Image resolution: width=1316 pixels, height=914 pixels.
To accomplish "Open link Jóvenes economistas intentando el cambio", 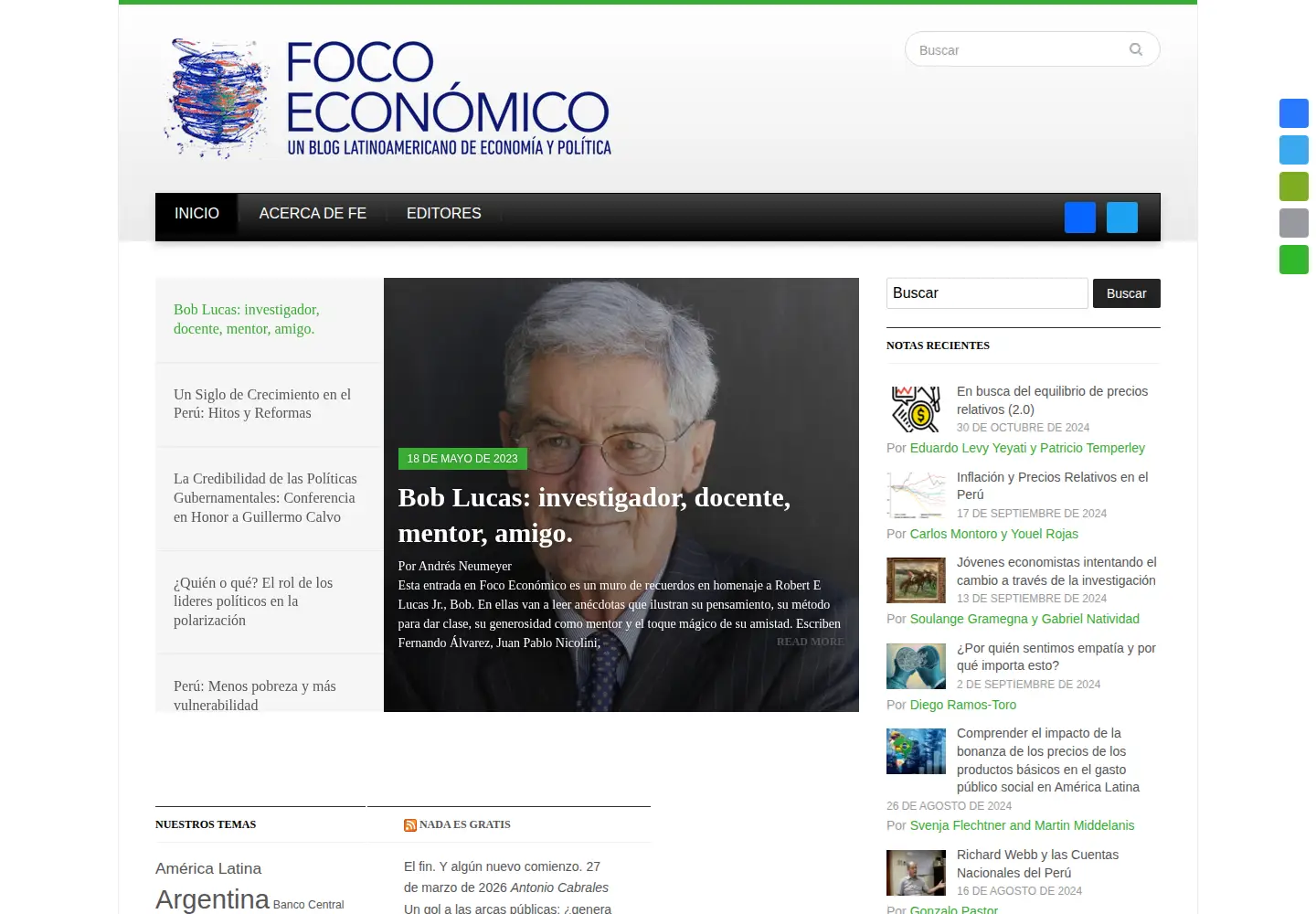I will point(1056,571).
